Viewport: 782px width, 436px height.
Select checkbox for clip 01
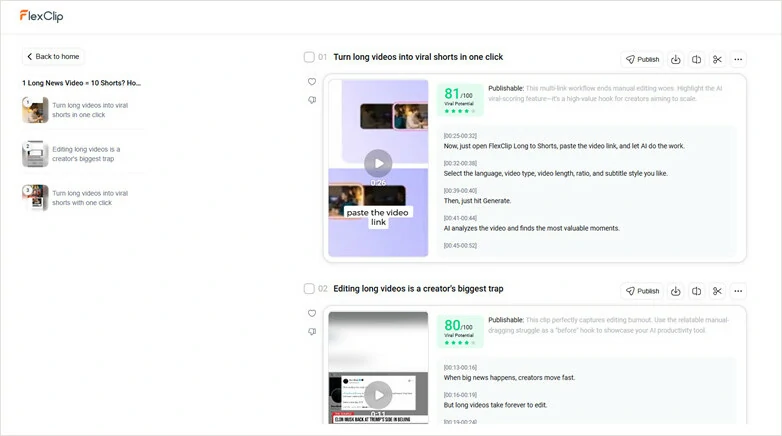tap(309, 57)
